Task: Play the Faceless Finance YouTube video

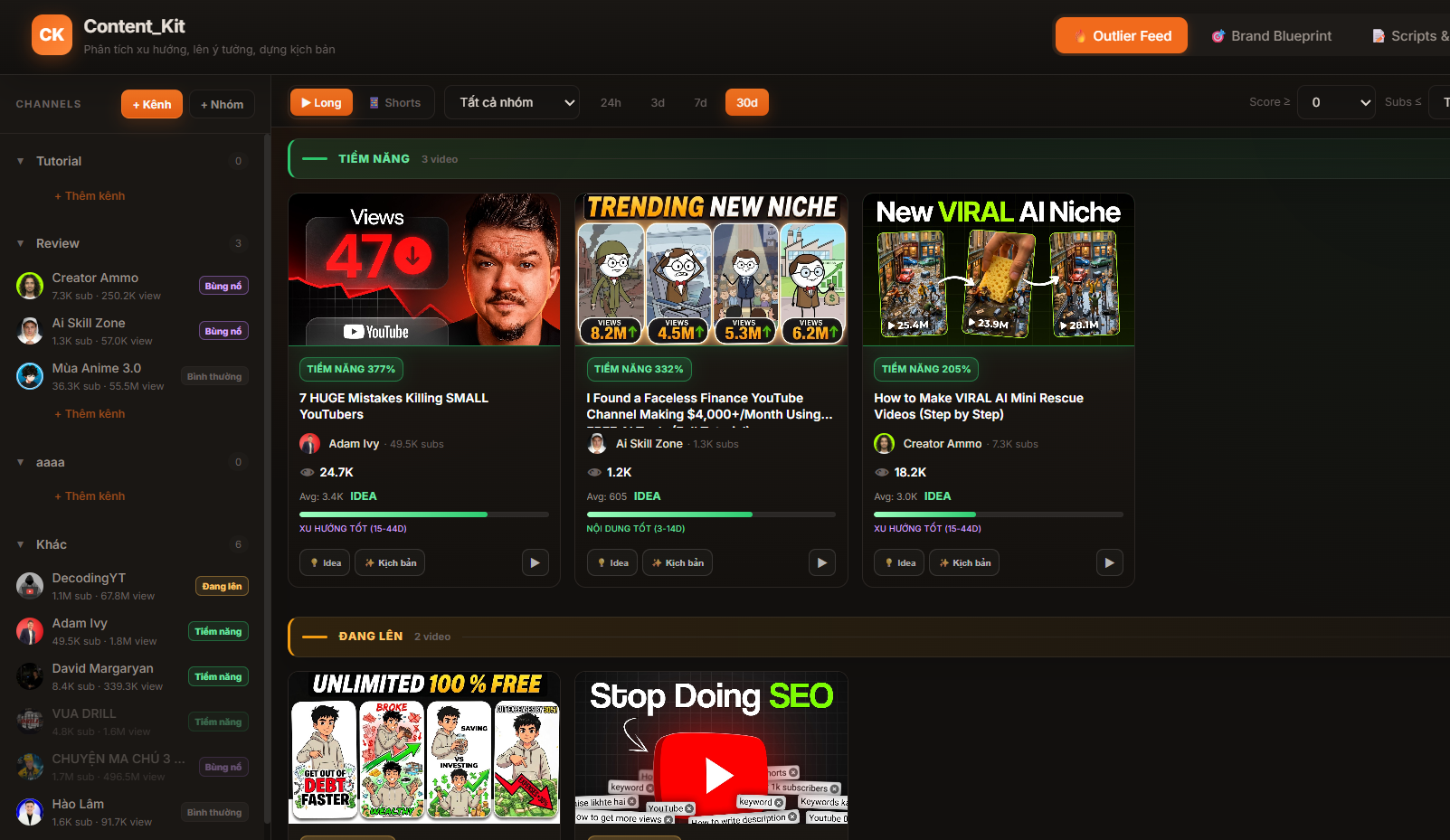Action: point(821,562)
